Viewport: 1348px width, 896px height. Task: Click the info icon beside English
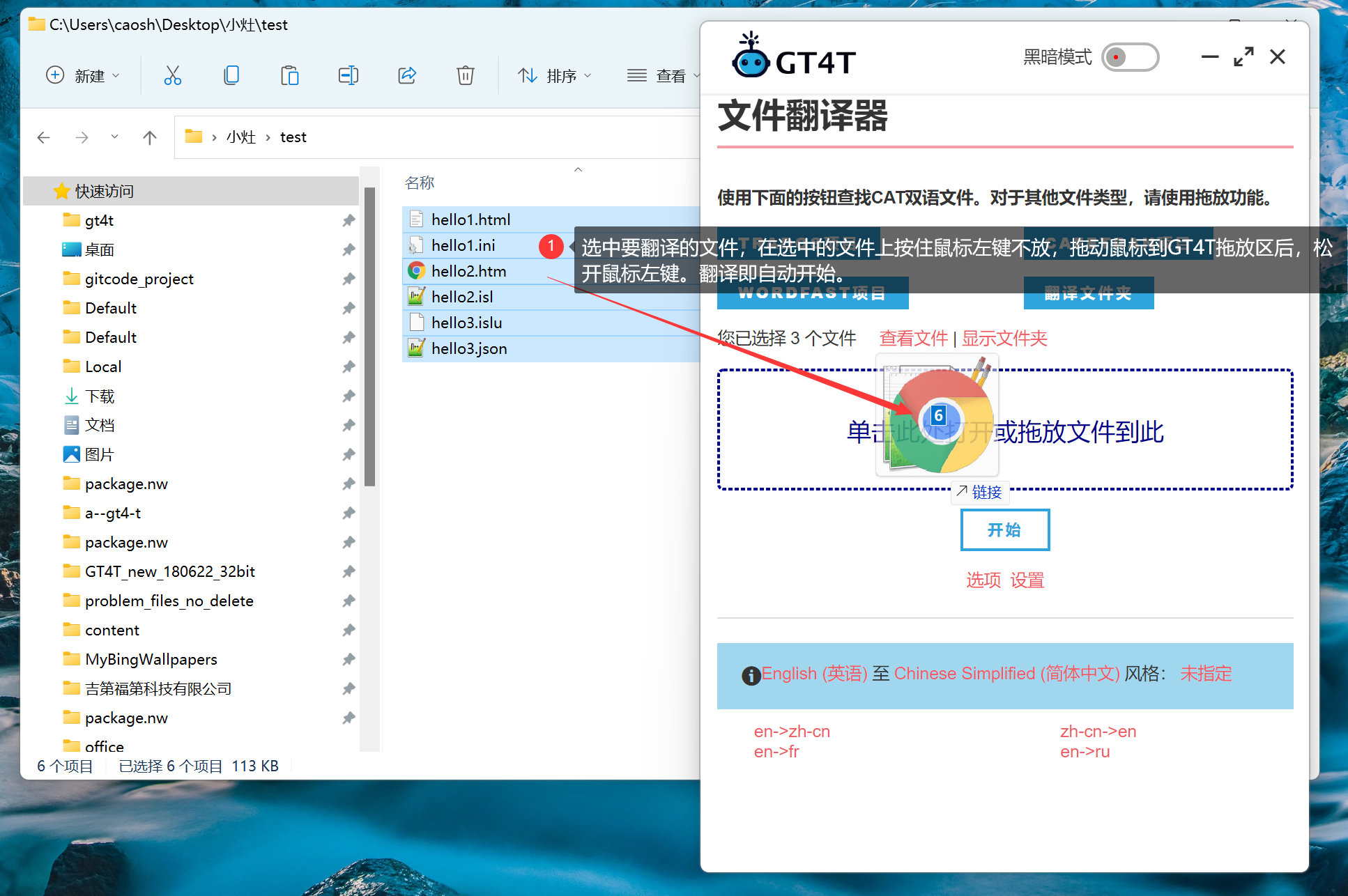tap(751, 675)
